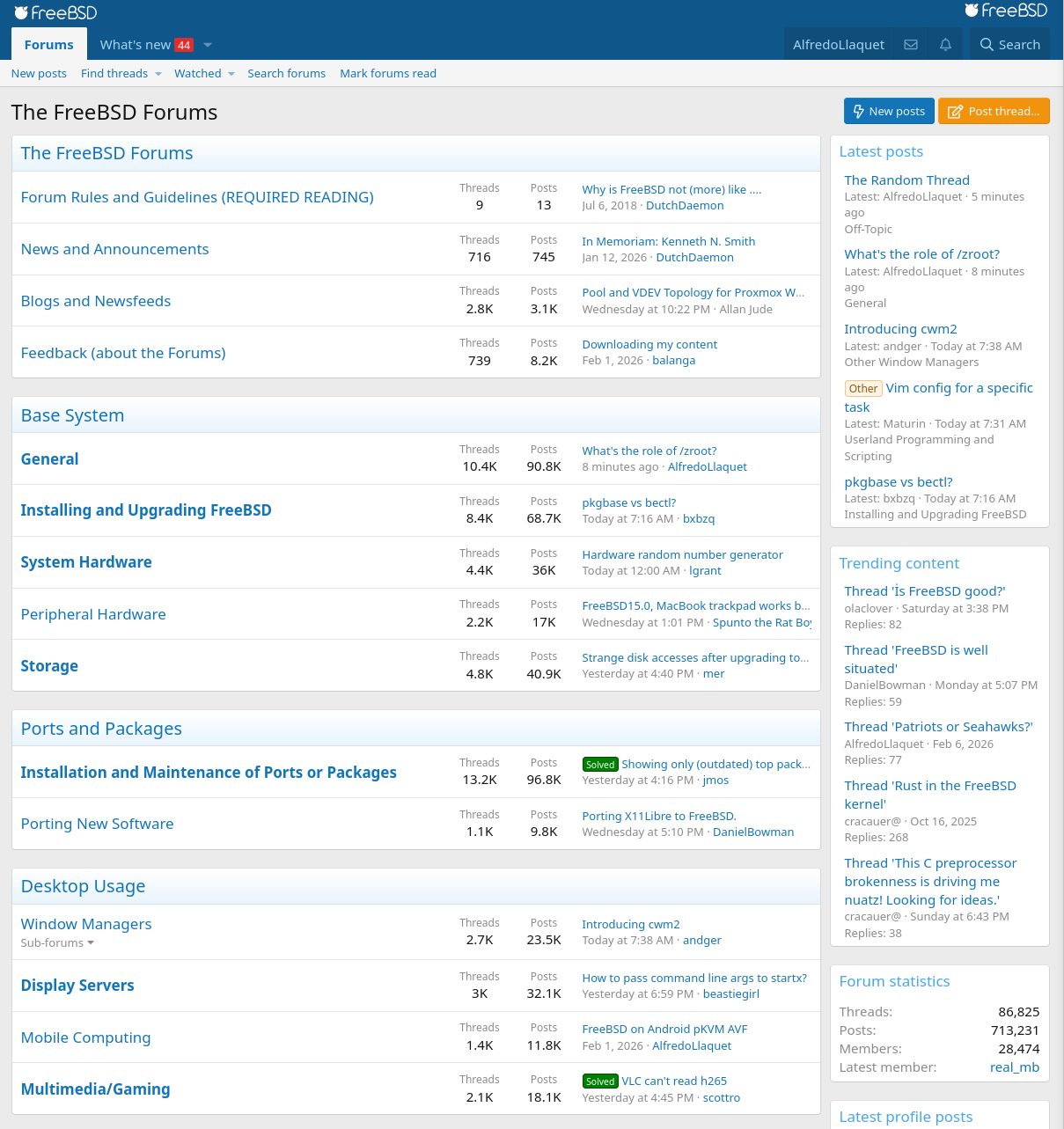The image size is (1064, 1129).
Task: Switch to the Forums tab
Action: pyautogui.click(x=48, y=44)
